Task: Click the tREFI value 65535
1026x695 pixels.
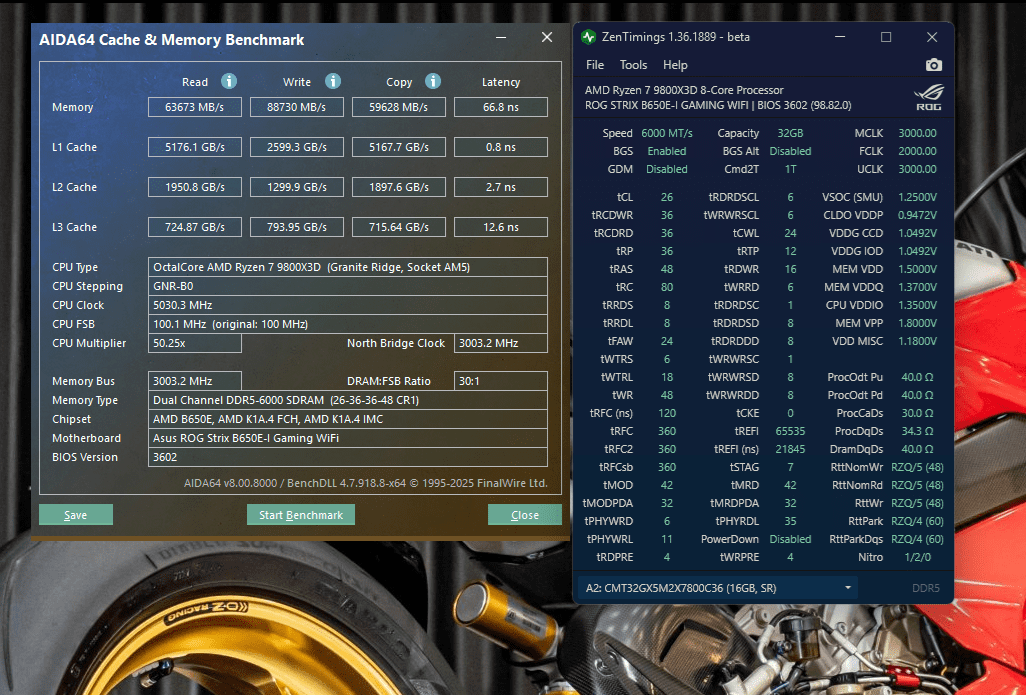Action: [x=790, y=431]
